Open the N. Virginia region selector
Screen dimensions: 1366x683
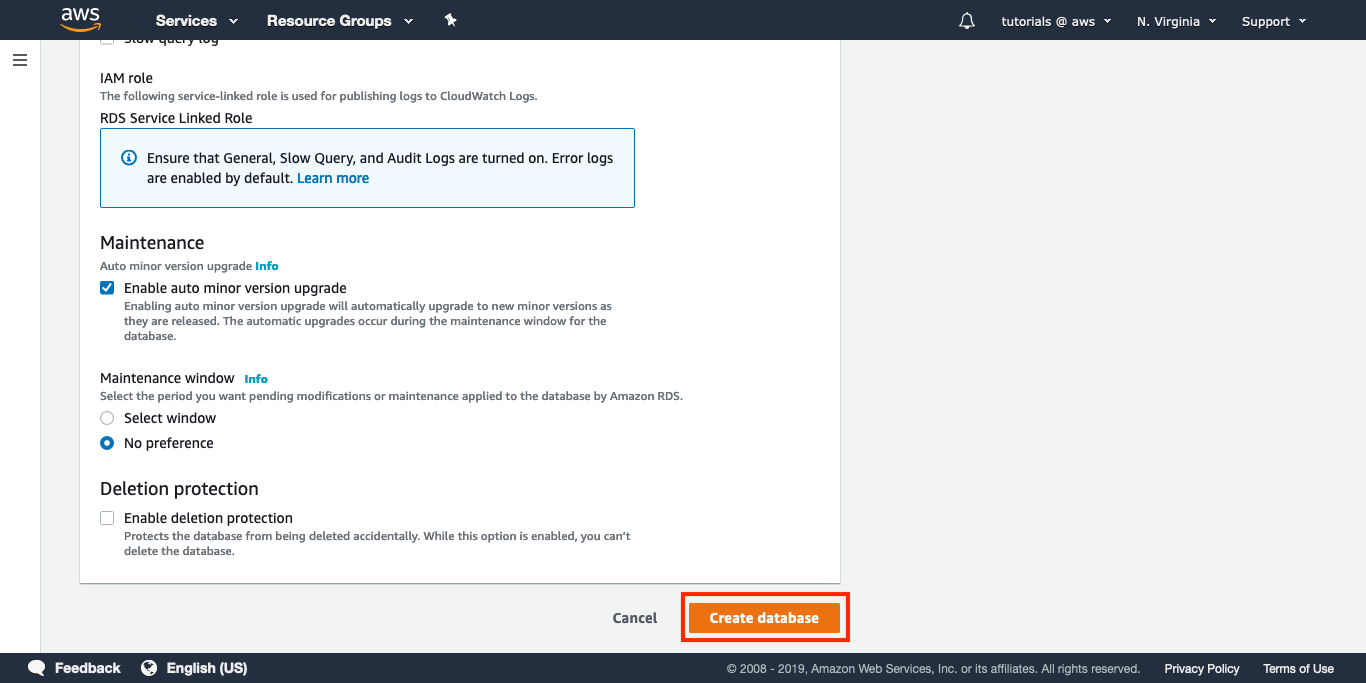coord(1176,21)
